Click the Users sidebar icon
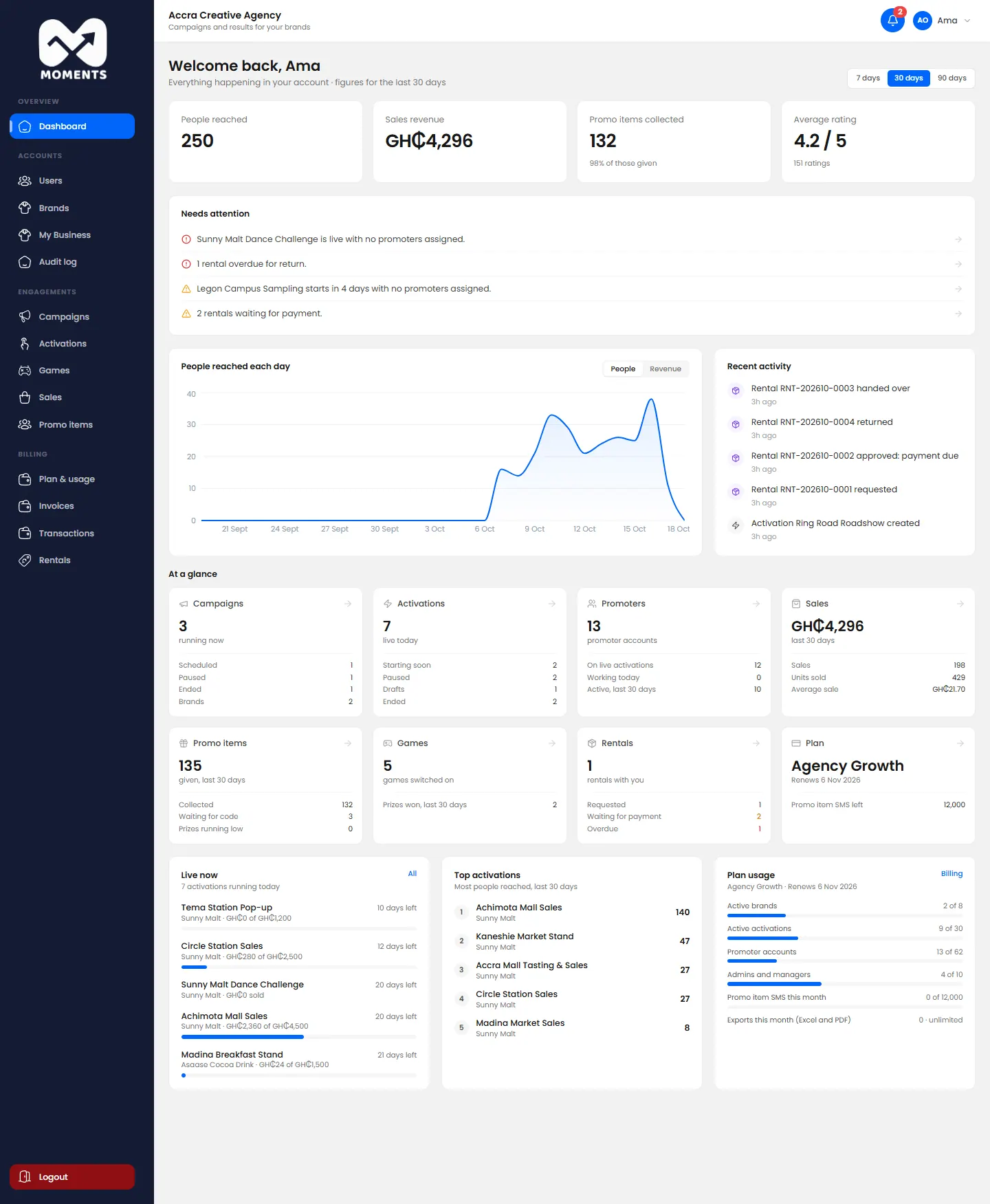The image size is (990, 1204). point(25,181)
